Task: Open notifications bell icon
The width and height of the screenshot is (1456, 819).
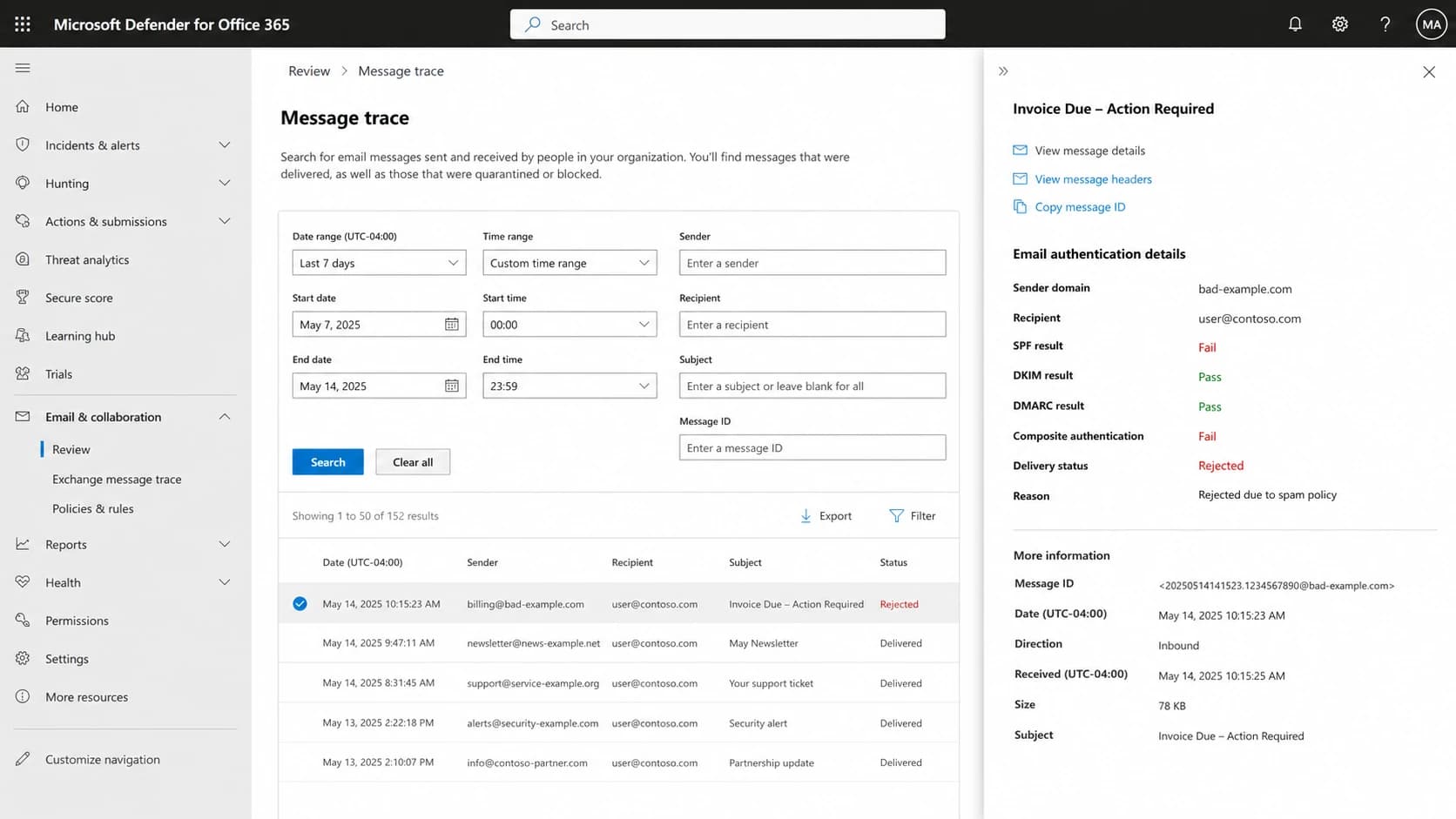Action: (x=1295, y=24)
